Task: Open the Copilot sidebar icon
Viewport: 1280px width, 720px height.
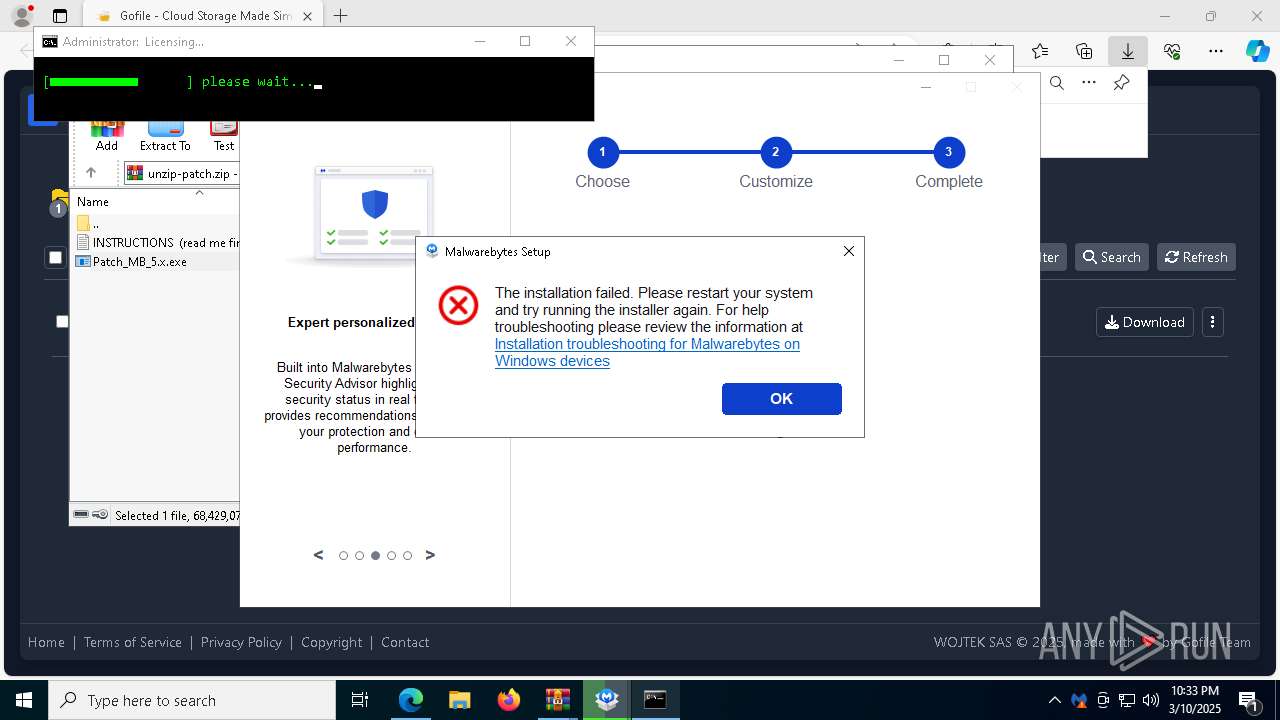Action: click(1257, 51)
